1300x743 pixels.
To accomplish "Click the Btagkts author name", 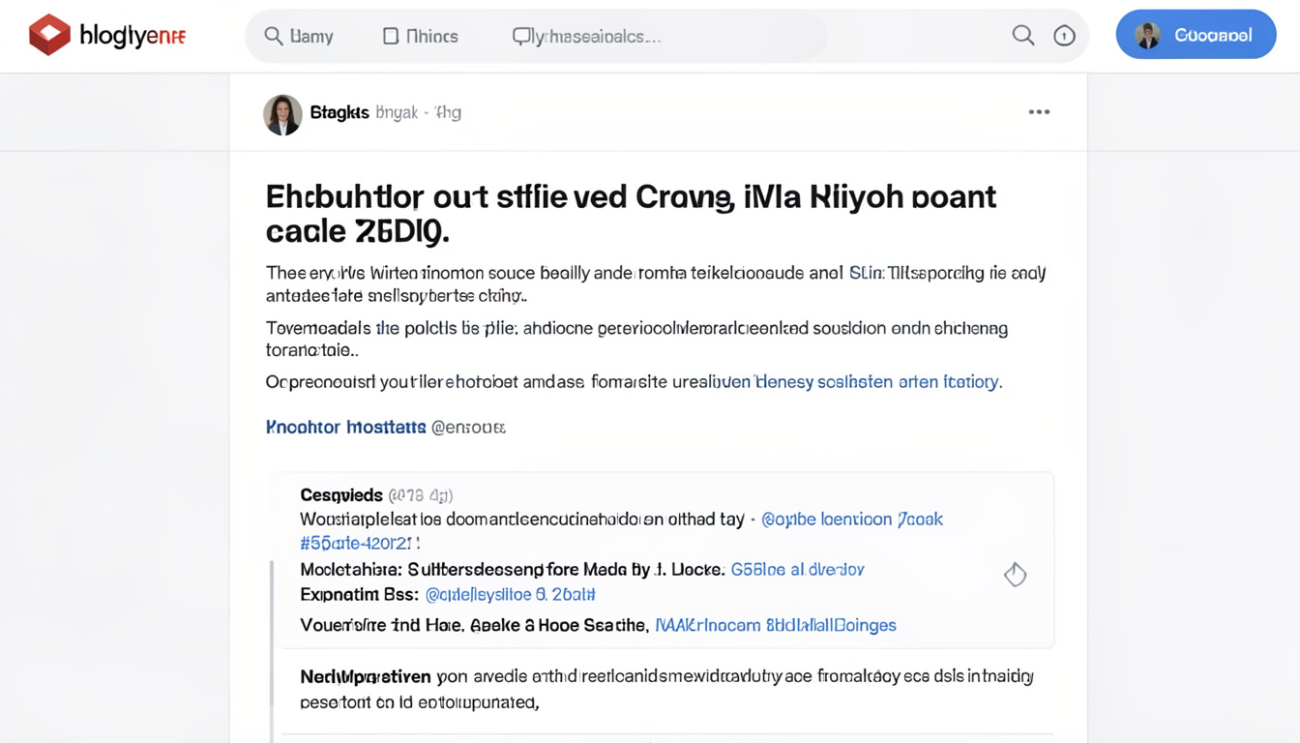I will (339, 113).
